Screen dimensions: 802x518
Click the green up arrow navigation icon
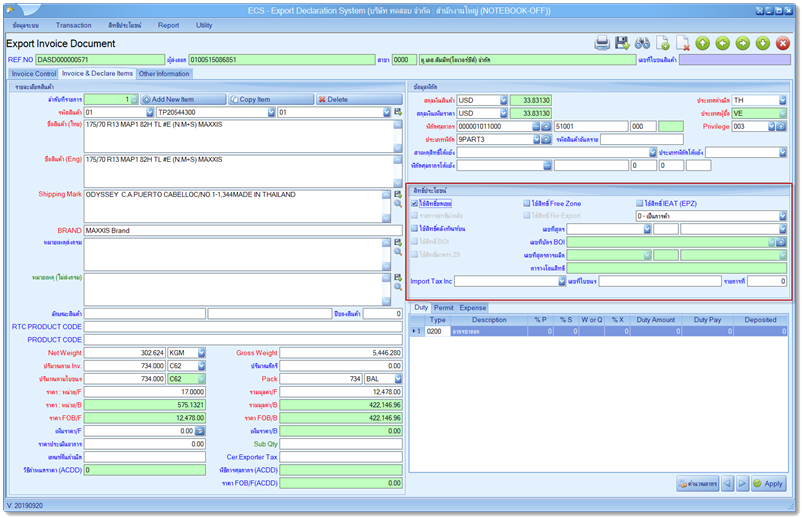(703, 43)
